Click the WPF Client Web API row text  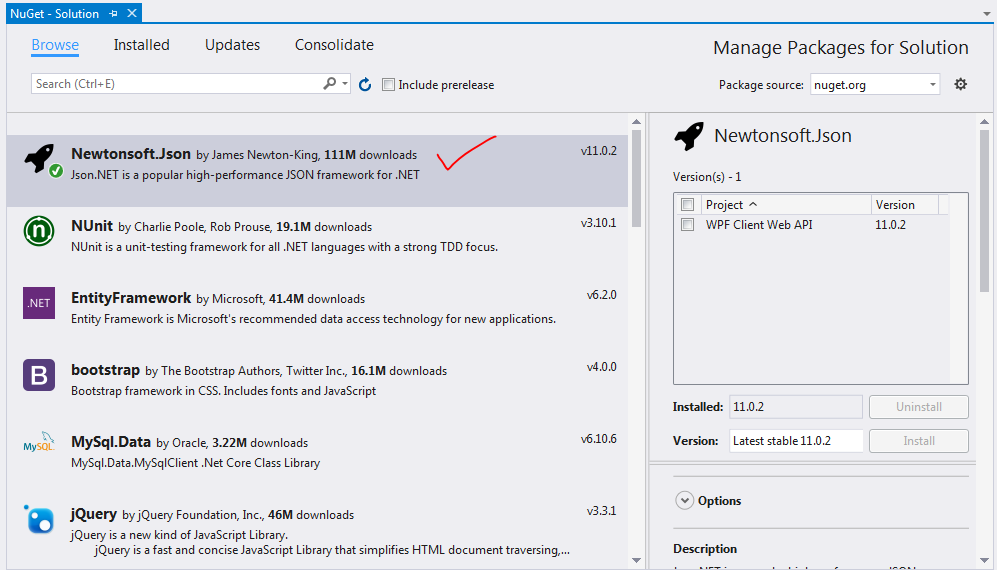759,225
